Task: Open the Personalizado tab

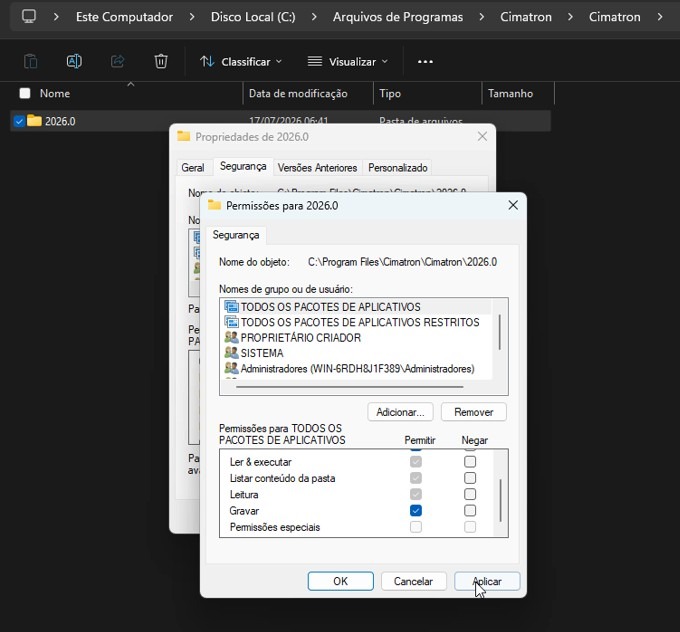Action: (398, 167)
